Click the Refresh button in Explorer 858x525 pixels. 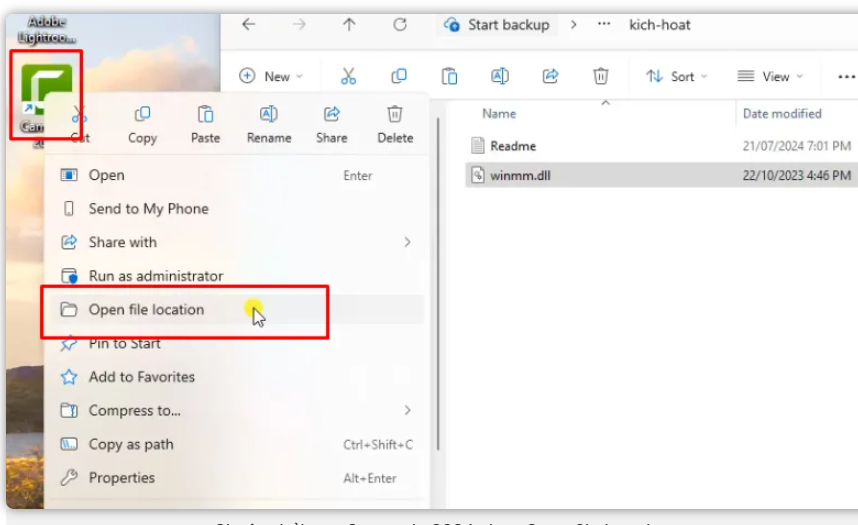[x=400, y=25]
